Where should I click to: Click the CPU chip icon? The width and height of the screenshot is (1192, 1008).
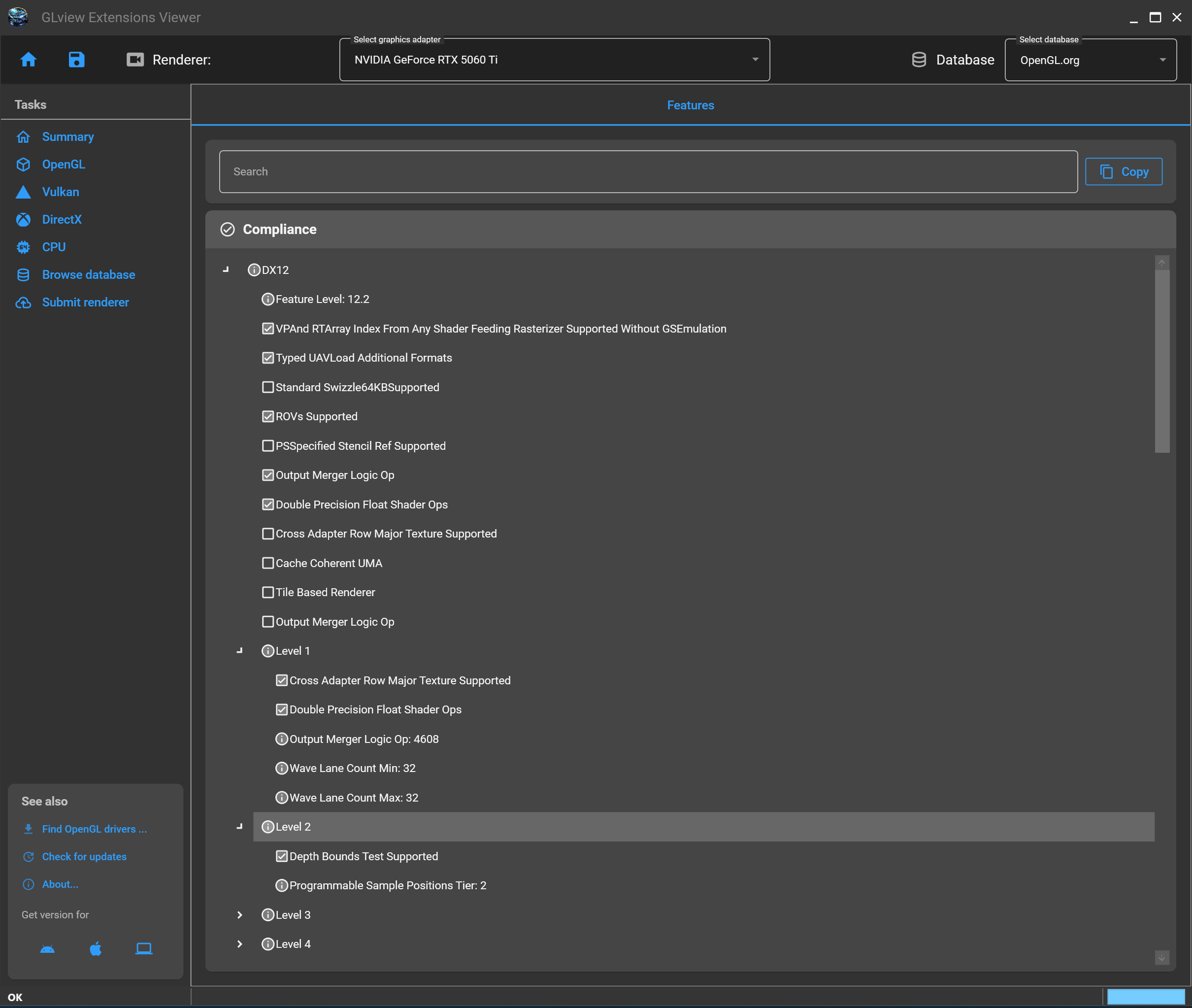coord(24,247)
